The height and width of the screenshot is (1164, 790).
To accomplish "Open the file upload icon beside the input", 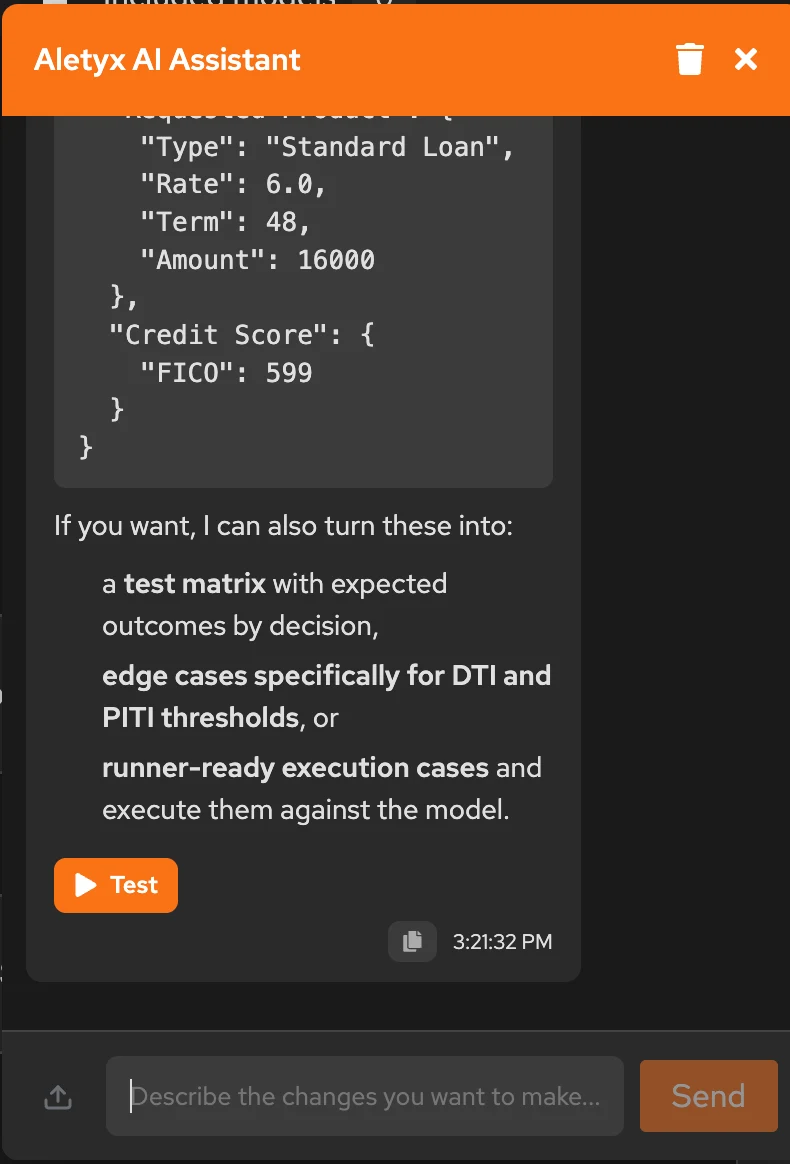I will 58,1096.
